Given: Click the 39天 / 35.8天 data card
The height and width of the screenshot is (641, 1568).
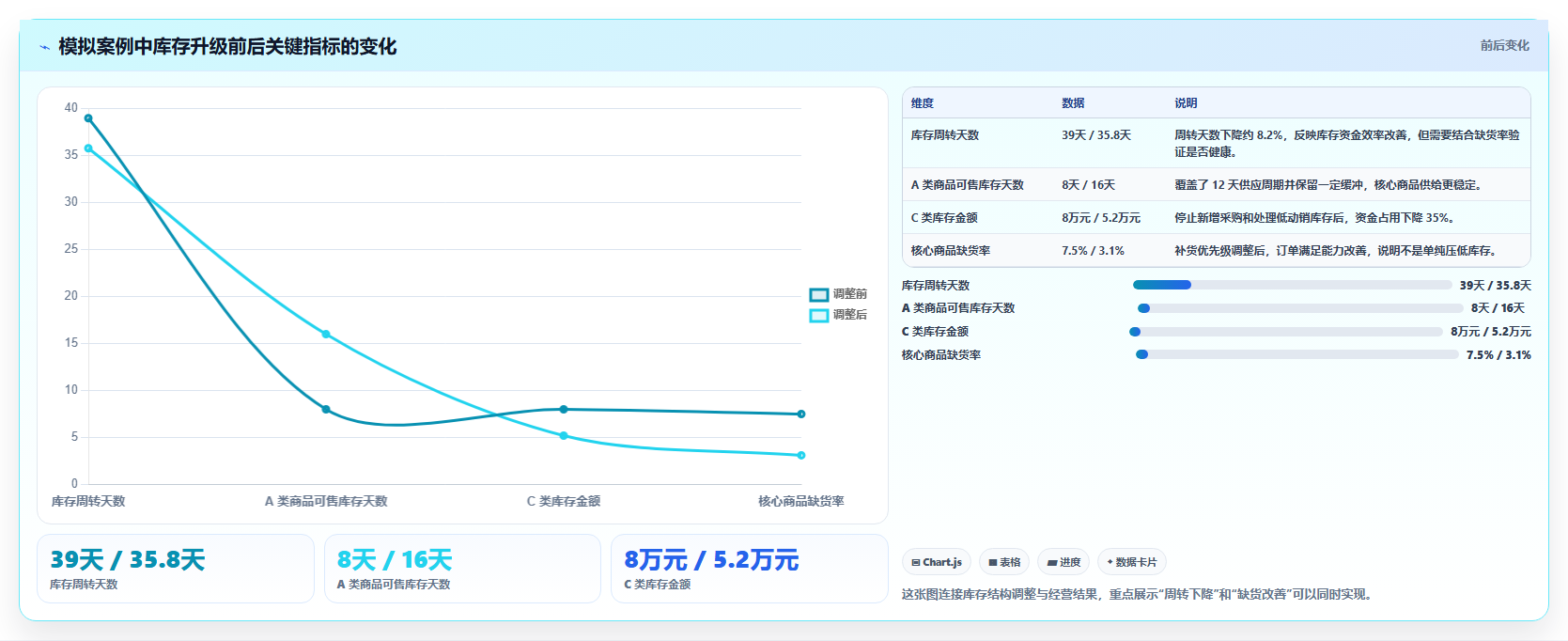Looking at the screenshot, I should click(x=176, y=569).
